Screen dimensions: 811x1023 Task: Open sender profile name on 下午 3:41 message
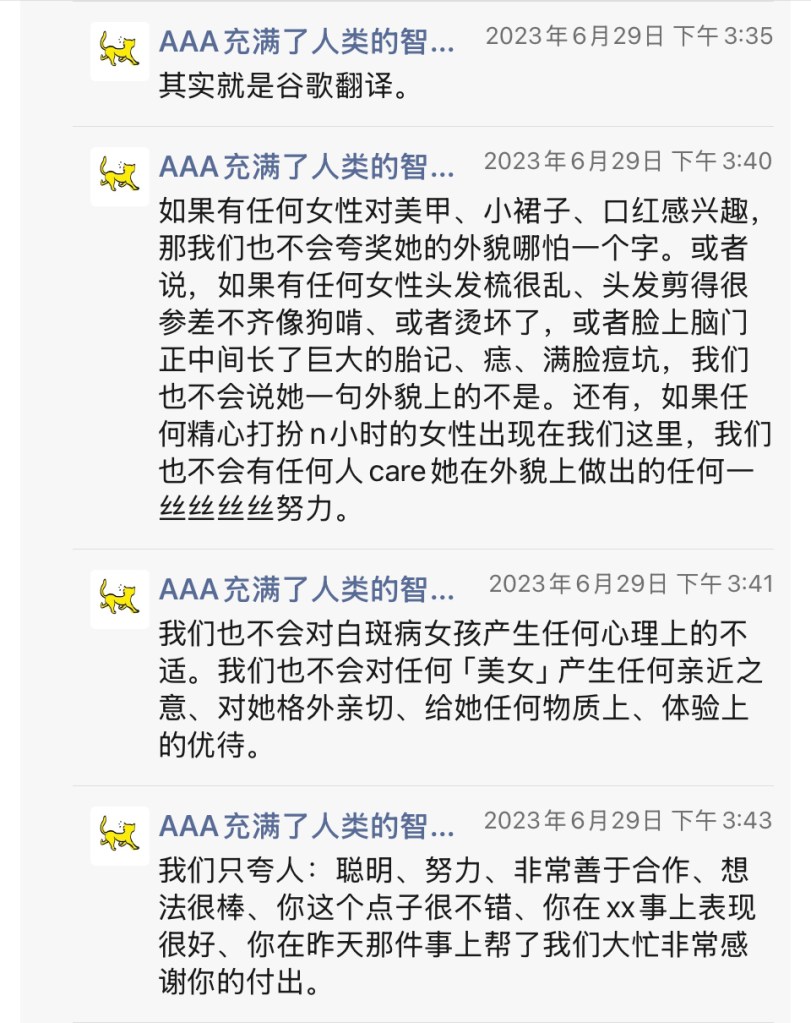tap(306, 589)
